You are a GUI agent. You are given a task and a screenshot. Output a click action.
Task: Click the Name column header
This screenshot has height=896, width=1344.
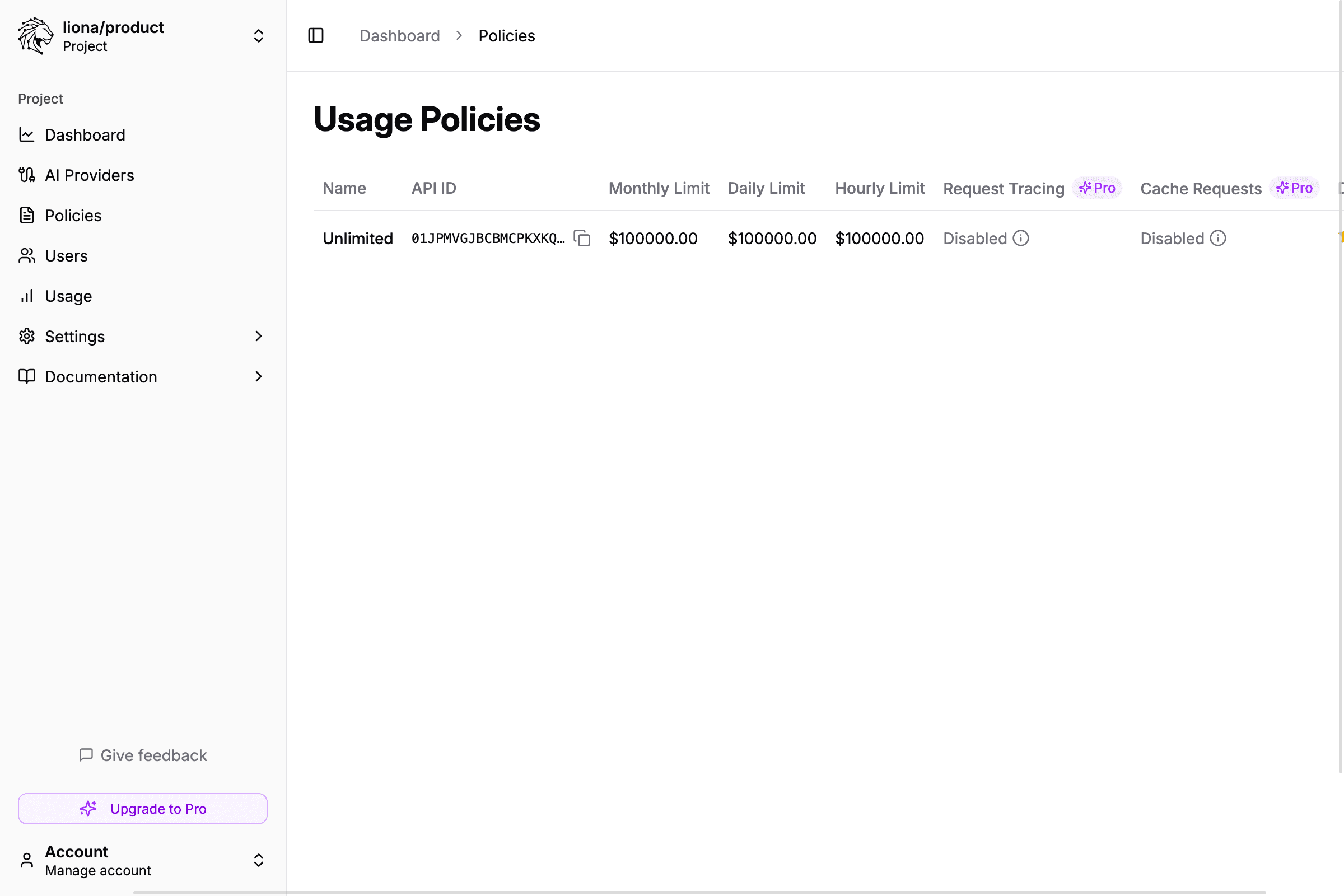pyautogui.click(x=344, y=188)
